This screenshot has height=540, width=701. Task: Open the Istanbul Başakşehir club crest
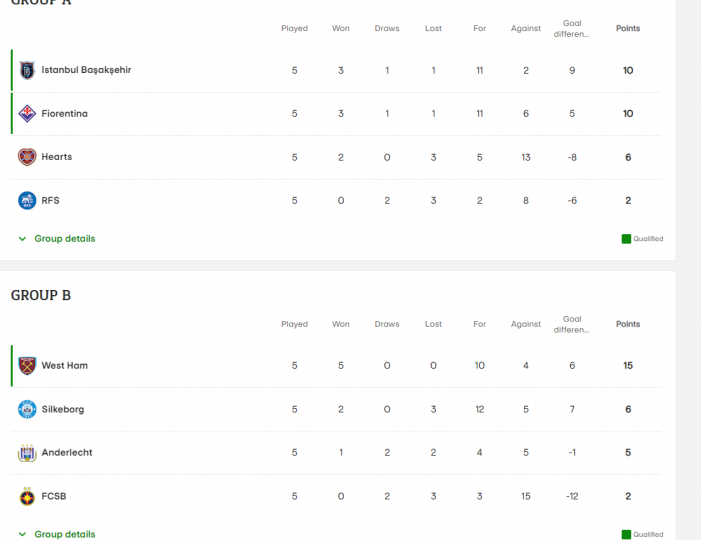(27, 70)
